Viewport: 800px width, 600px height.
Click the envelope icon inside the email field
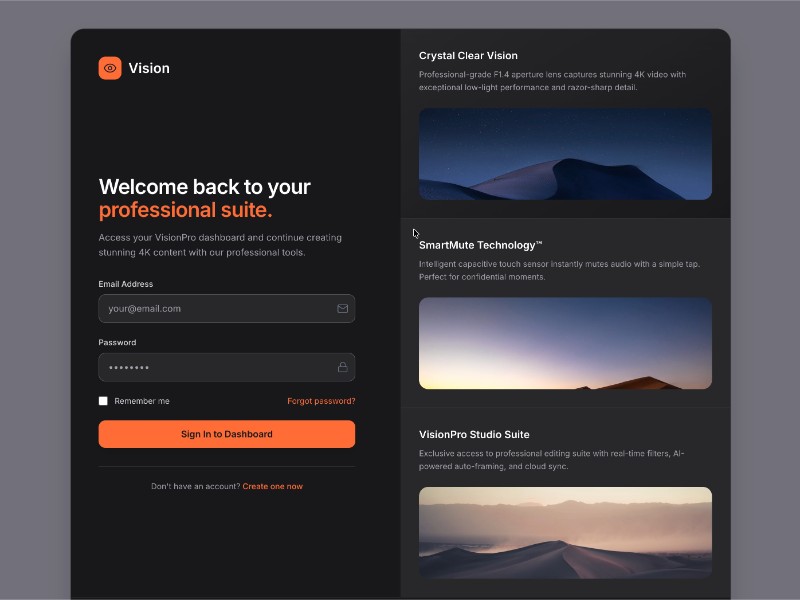tap(341, 309)
